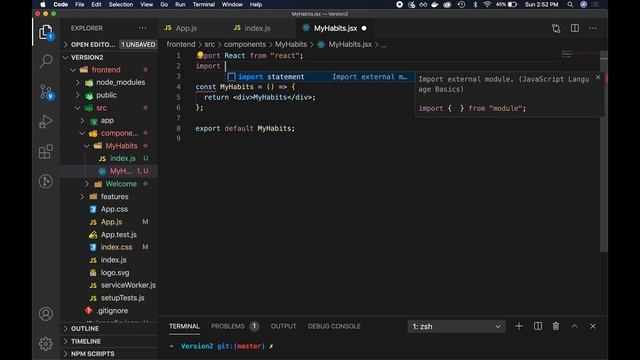Open the Run and Debug view

tap(46, 122)
